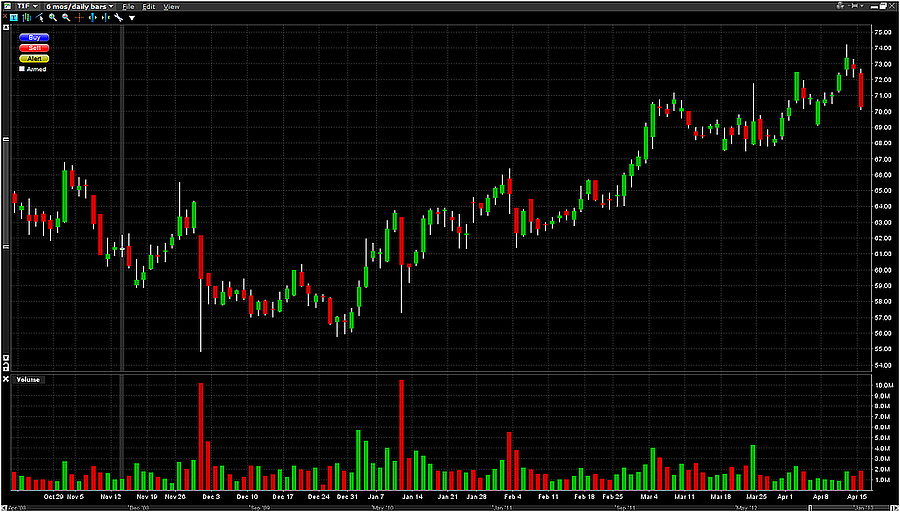Image resolution: width=900 pixels, height=512 pixels.
Task: Click the link-windows icon in title bar
Action: (7, 6)
